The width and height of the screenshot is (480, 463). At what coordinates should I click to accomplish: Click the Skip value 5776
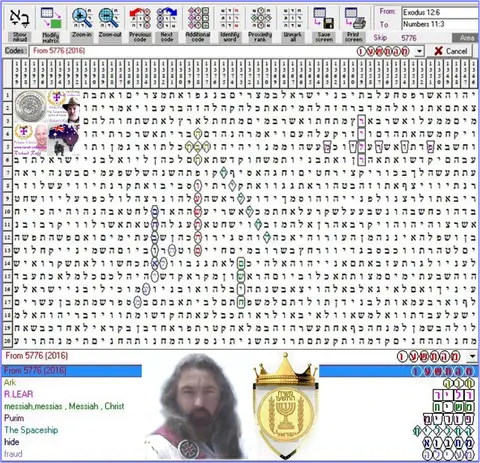[409, 38]
